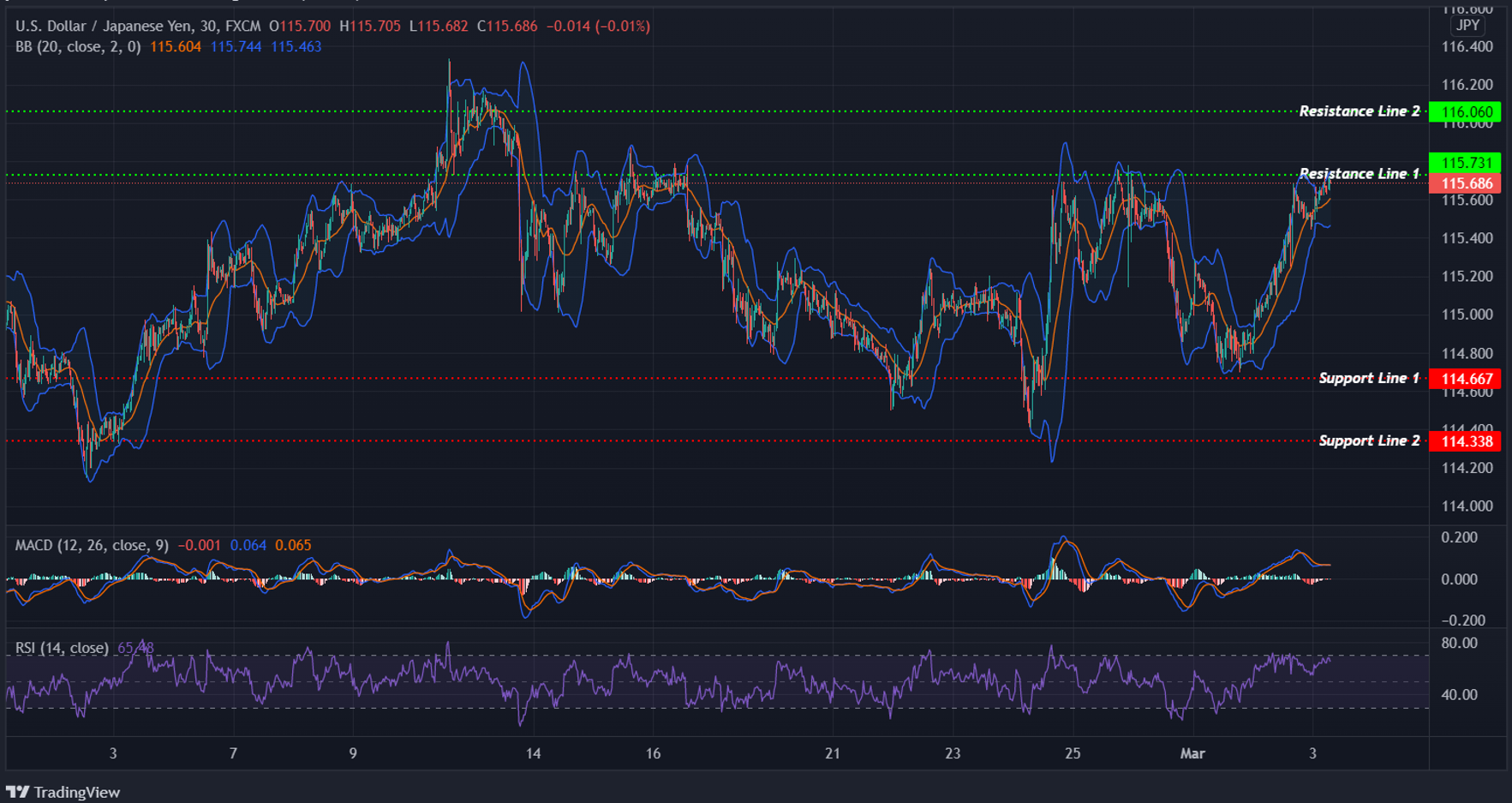Select the Support Line 1 price label 114.667

tap(1467, 378)
